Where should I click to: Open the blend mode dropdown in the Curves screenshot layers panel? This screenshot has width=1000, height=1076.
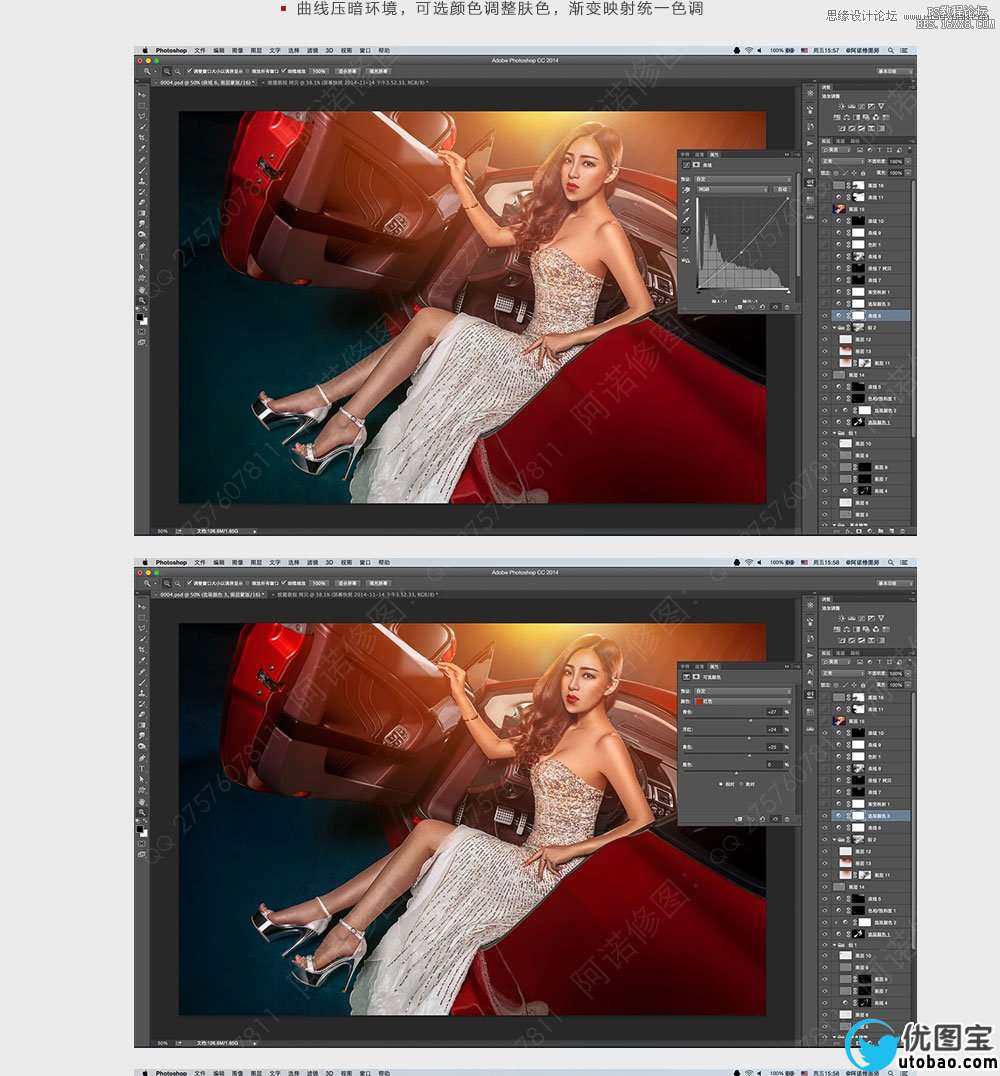click(843, 161)
